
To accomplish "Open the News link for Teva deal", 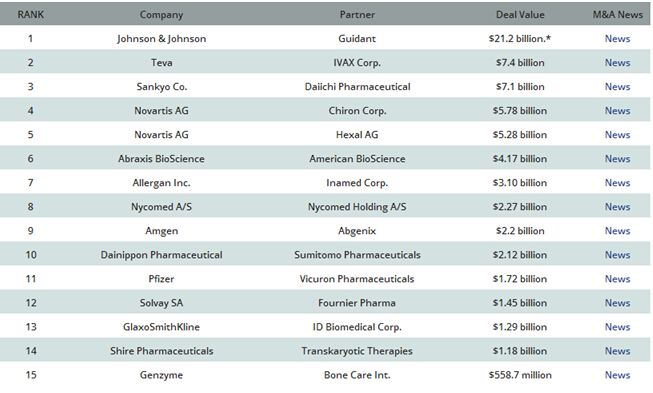I will [617, 63].
